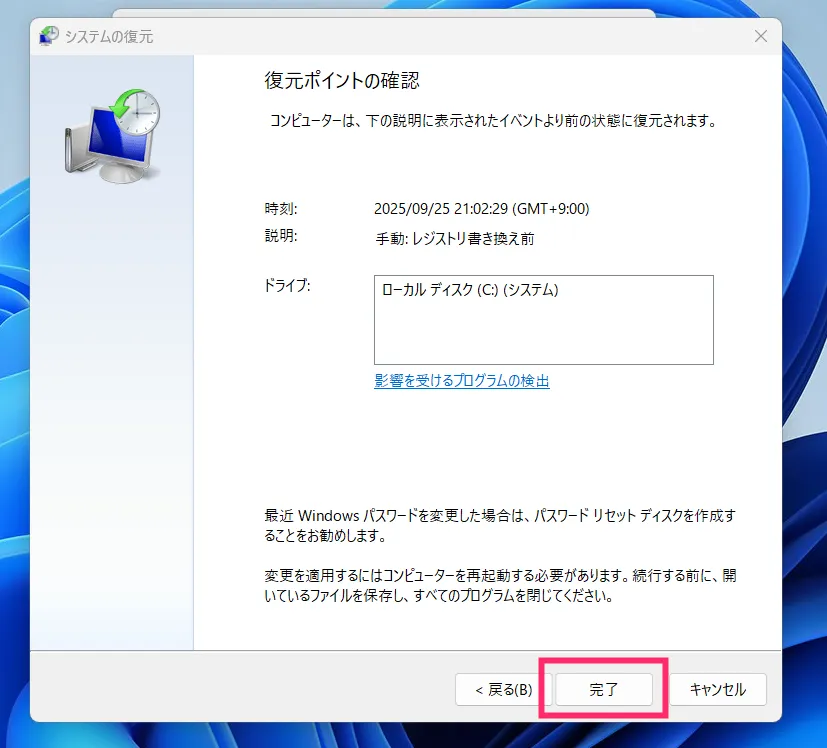The width and height of the screenshot is (827, 748).
Task: Click the description 手動: レジストリ書き換え前
Action: (455, 239)
